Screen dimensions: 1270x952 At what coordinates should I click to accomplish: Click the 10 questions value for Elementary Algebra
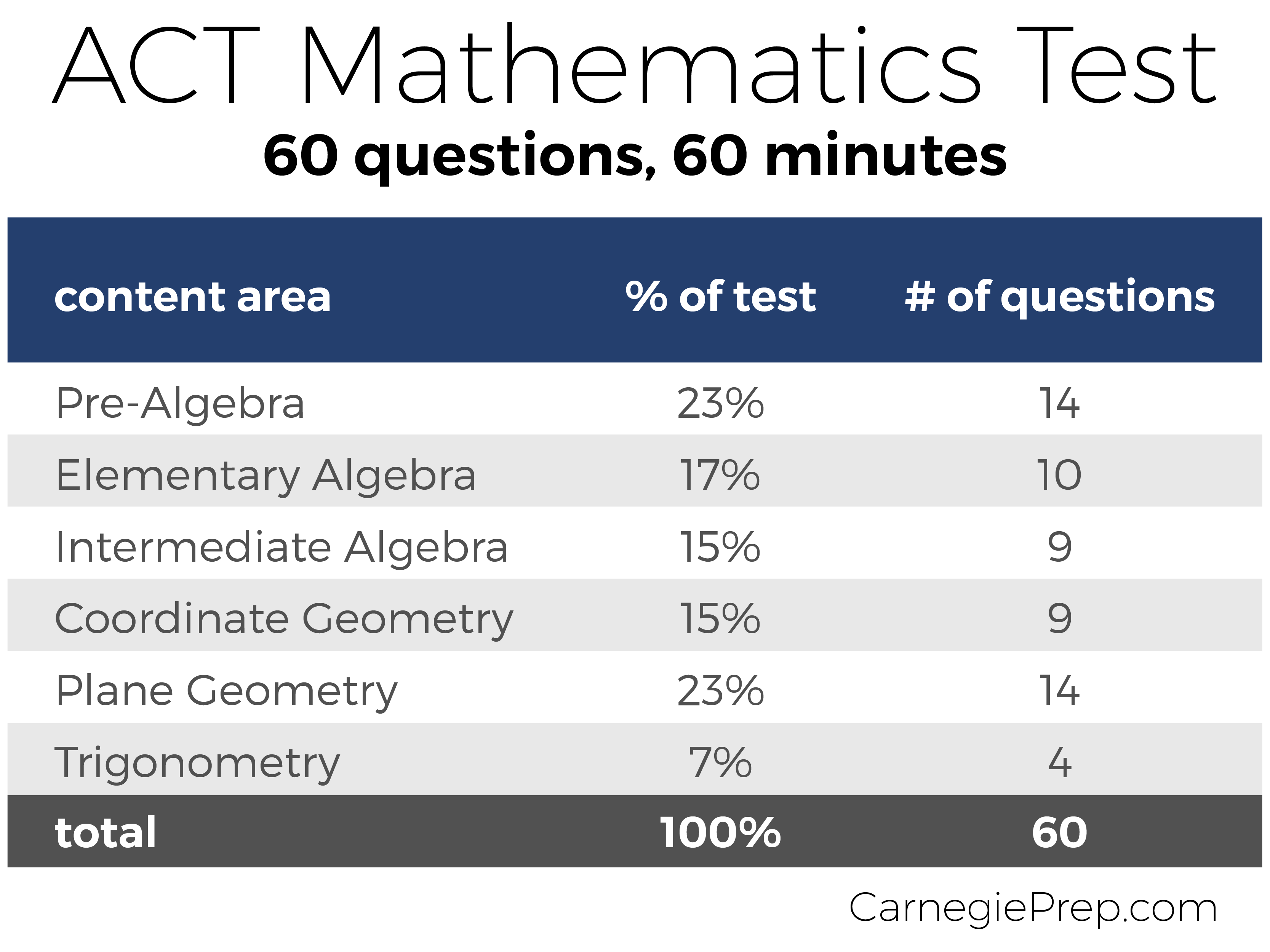(x=1059, y=475)
